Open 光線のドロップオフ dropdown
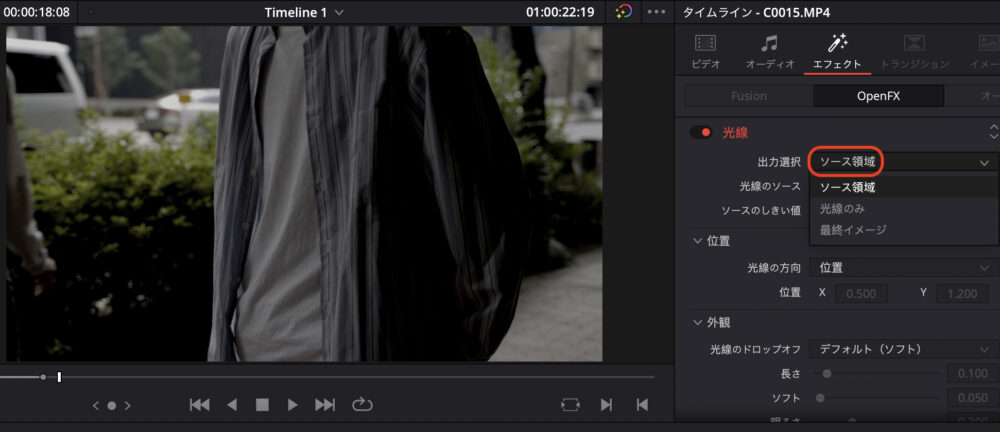Image resolution: width=1000 pixels, height=432 pixels. [903, 349]
